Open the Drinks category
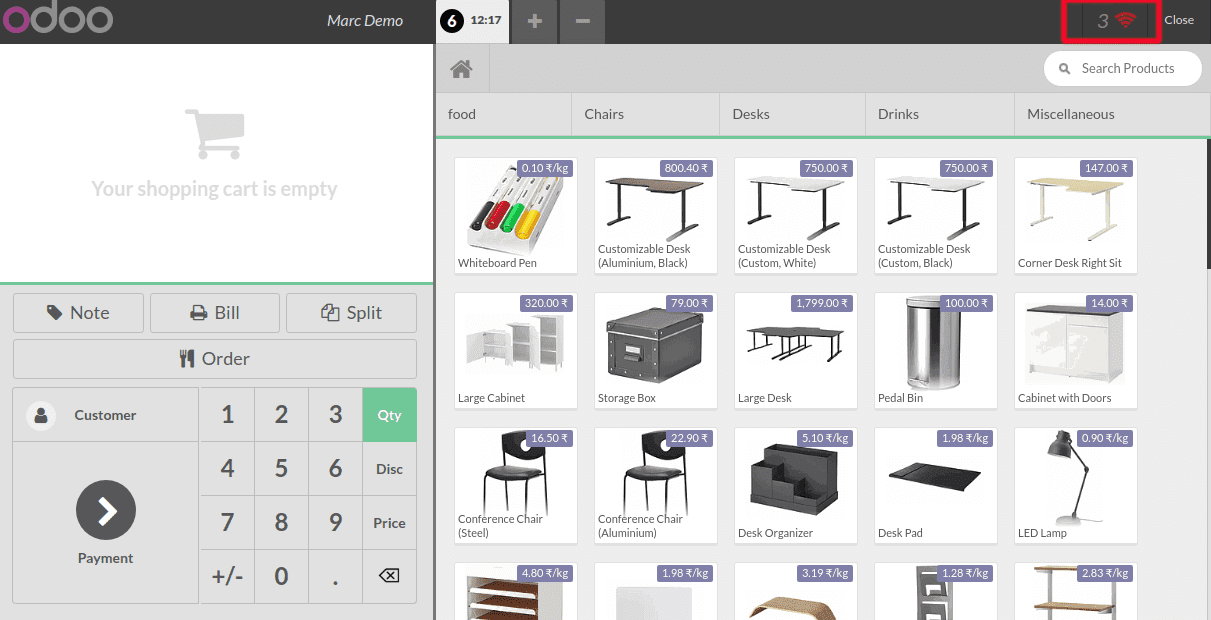This screenshot has width=1211, height=620. [939, 114]
